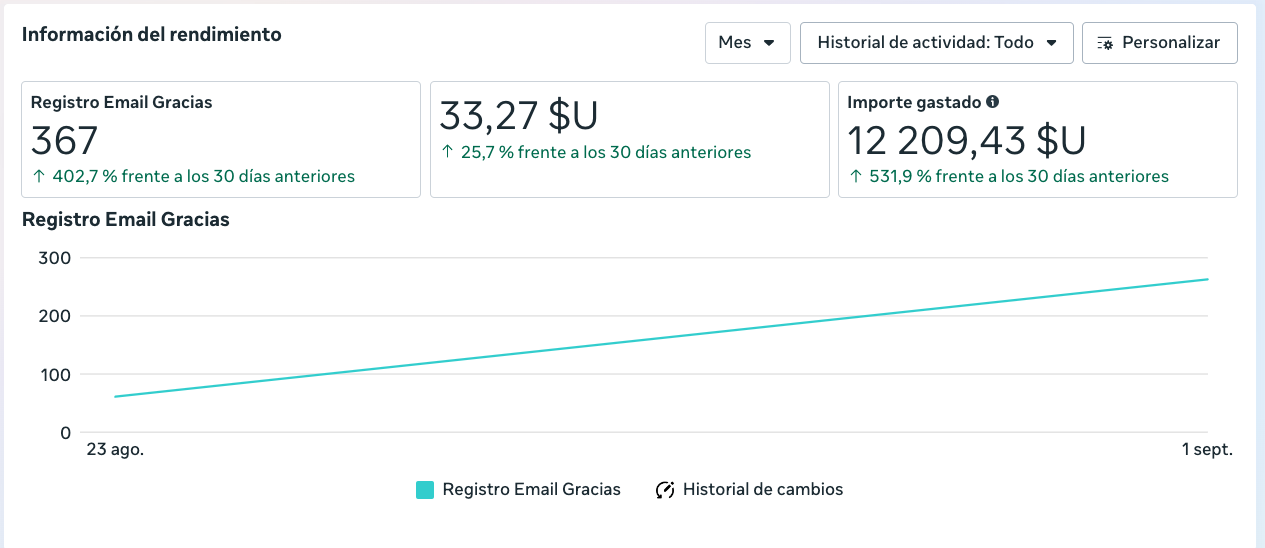Toggle the Registro Email Gracias legend label
The image size is (1265, 548).
pyautogui.click(x=531, y=490)
